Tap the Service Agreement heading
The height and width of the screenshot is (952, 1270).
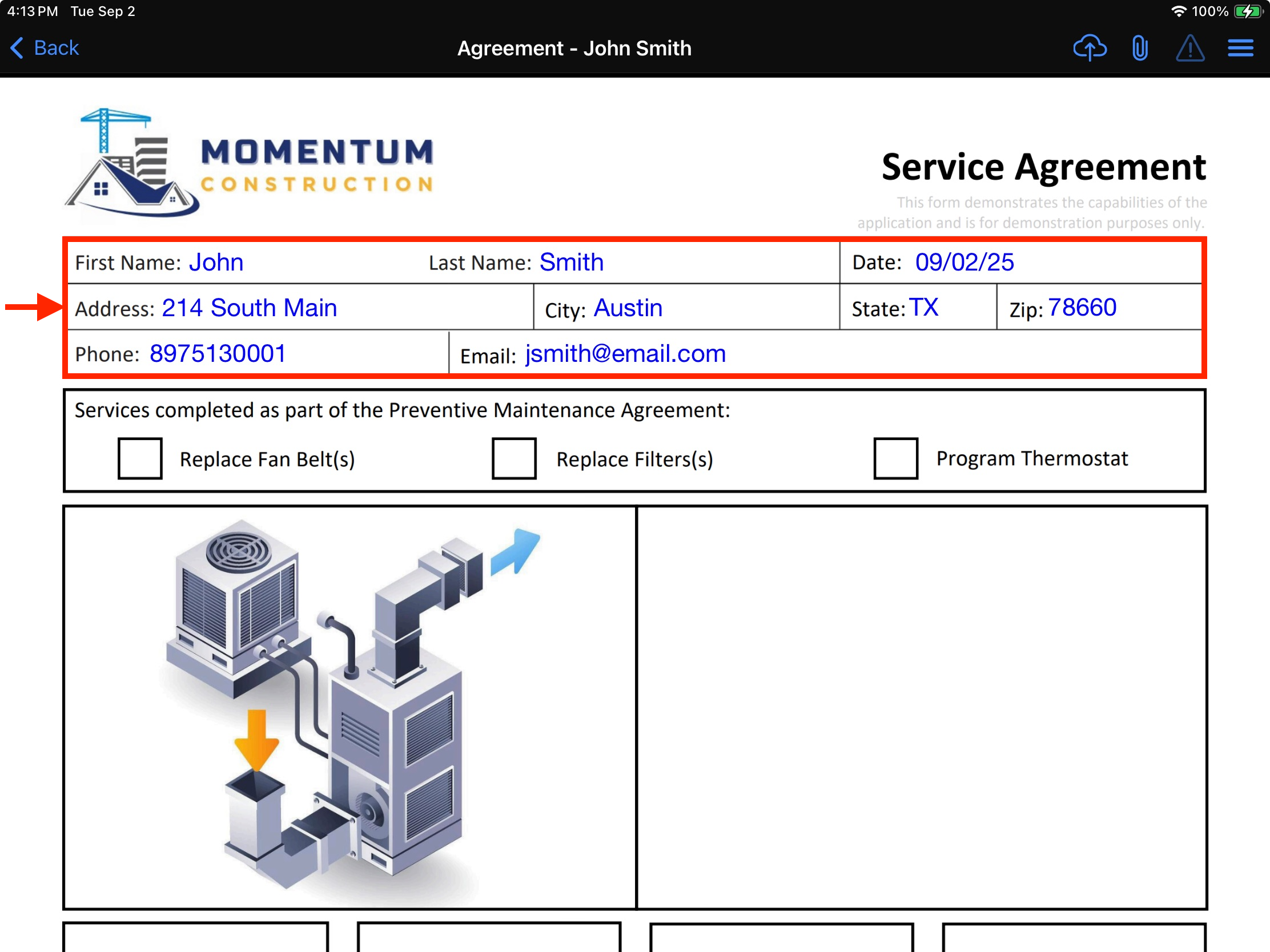click(x=1043, y=167)
